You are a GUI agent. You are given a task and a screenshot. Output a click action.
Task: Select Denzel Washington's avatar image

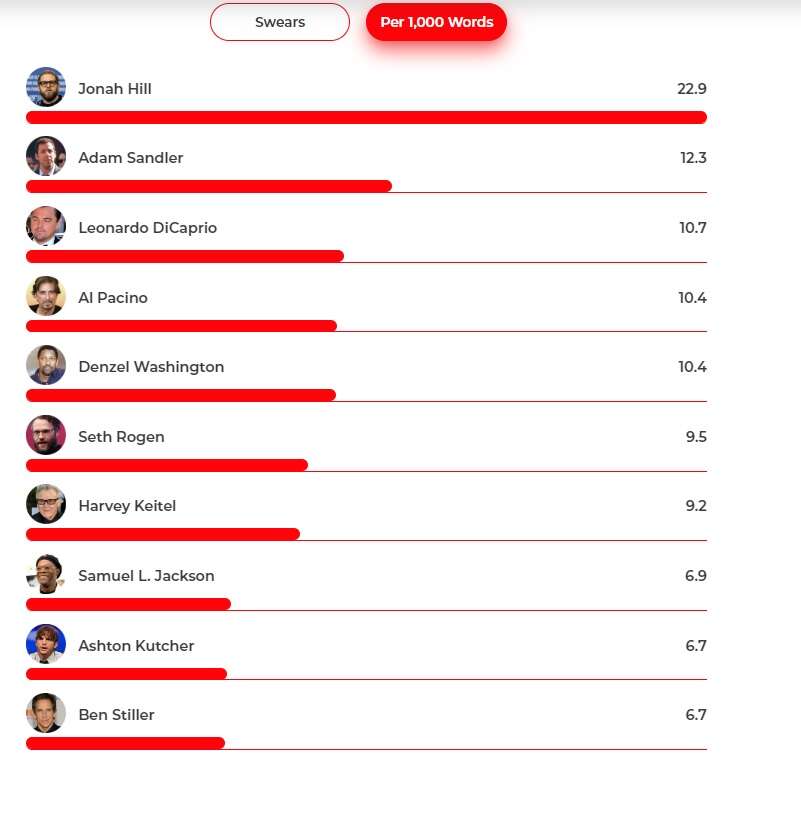pos(46,366)
